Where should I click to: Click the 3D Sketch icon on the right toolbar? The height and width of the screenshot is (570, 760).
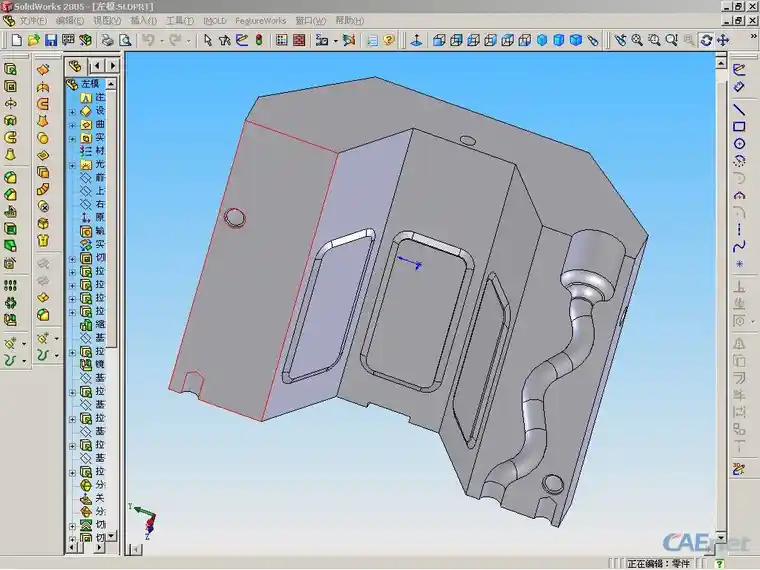click(739, 469)
